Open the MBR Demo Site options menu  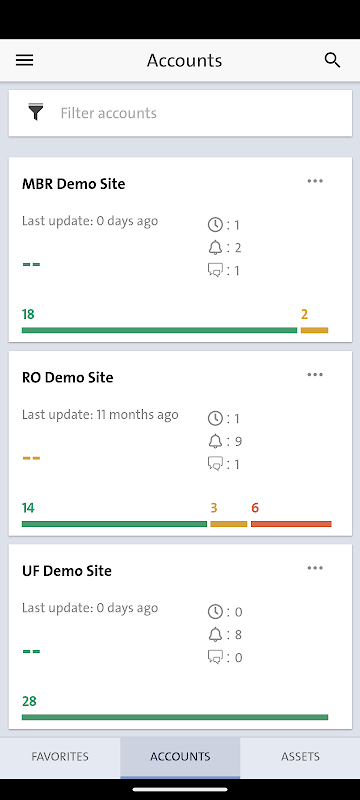[315, 181]
